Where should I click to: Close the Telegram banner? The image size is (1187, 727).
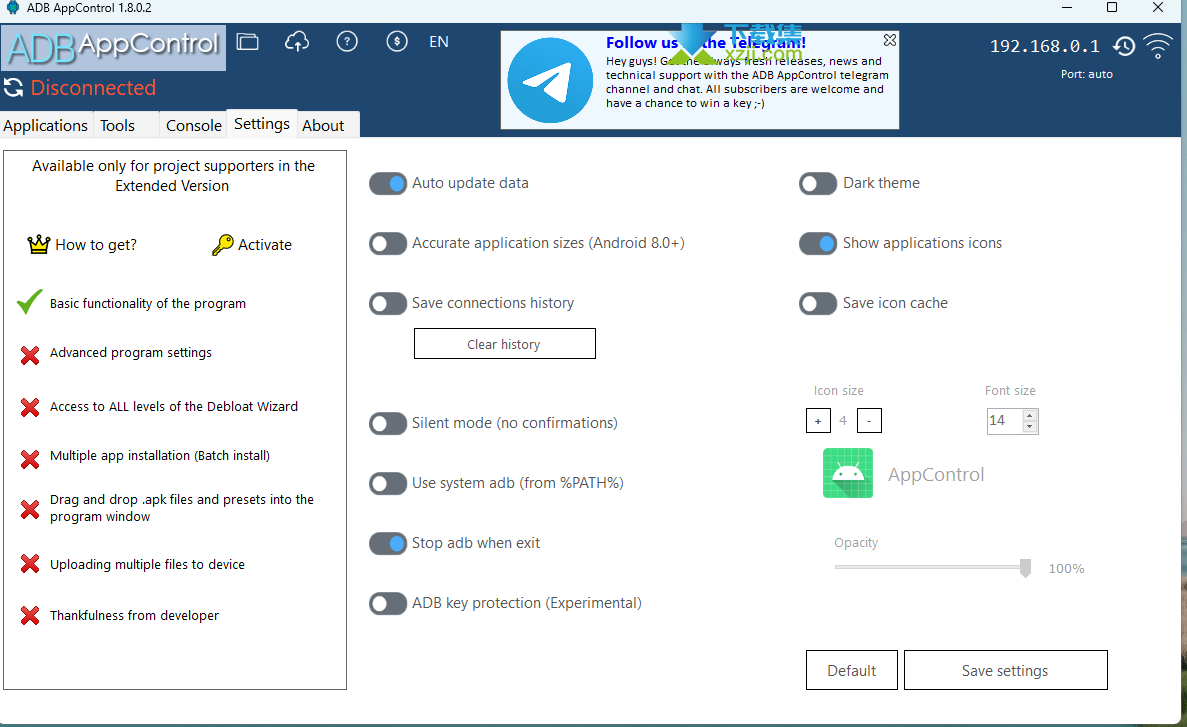point(890,39)
